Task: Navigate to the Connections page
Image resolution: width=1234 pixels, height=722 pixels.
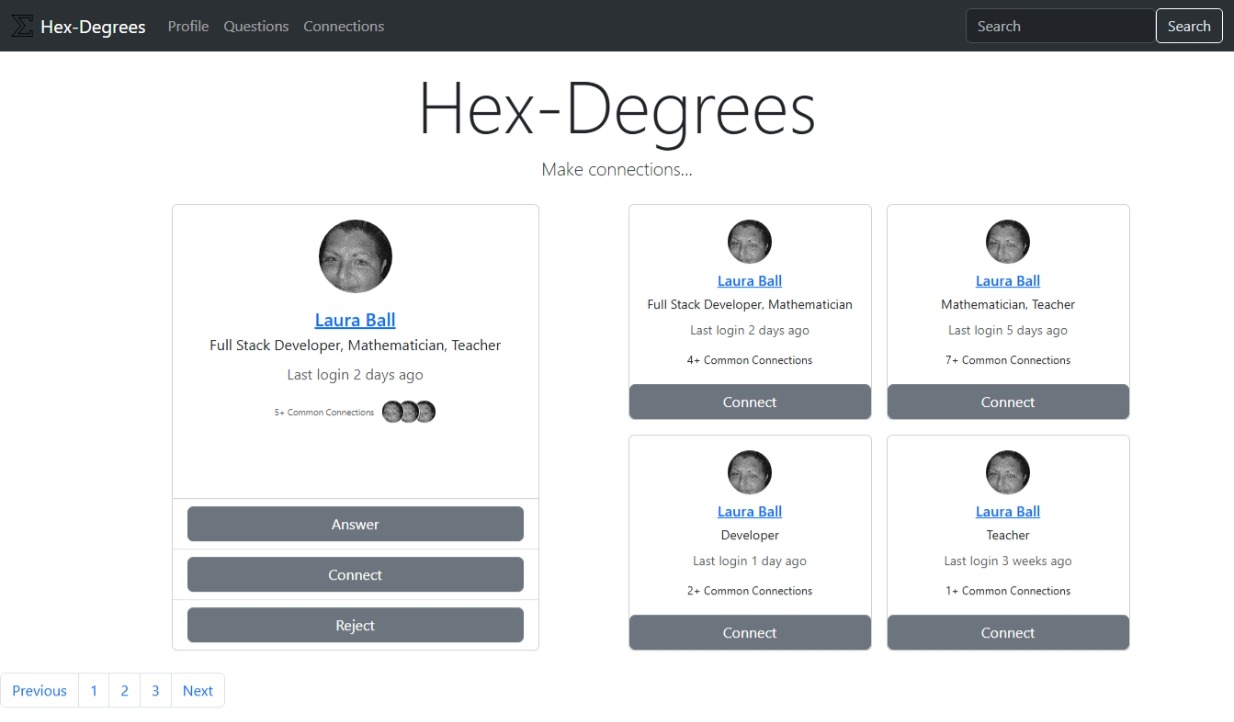Action: click(x=343, y=26)
